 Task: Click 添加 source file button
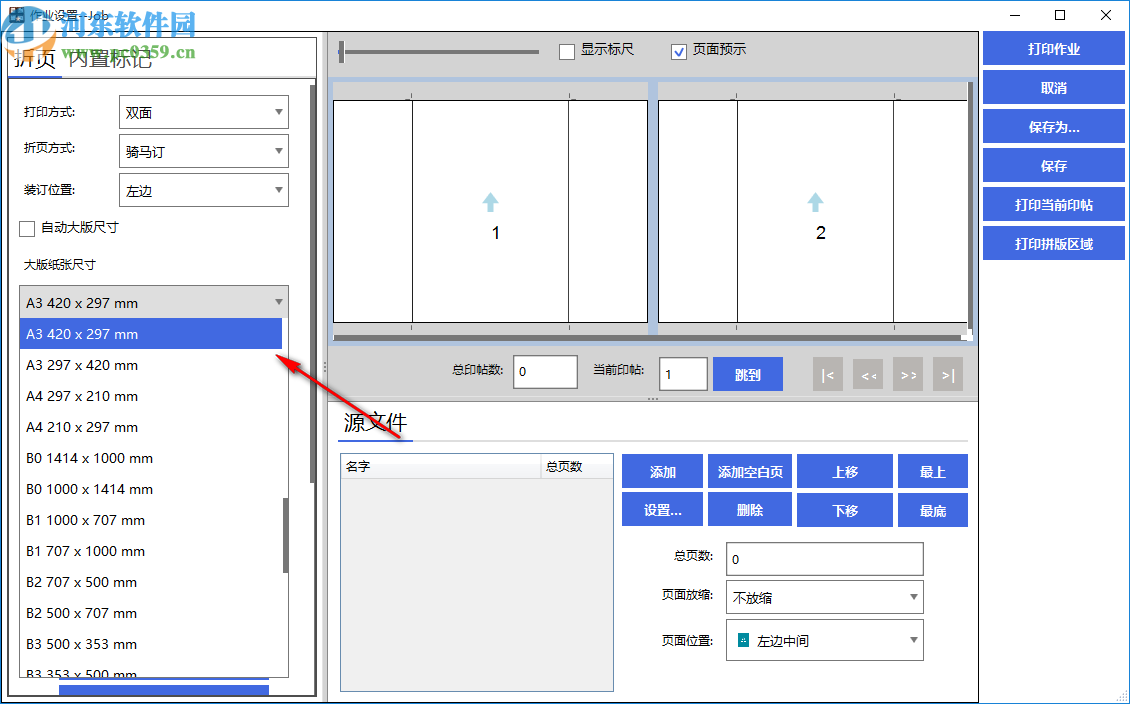click(662, 471)
